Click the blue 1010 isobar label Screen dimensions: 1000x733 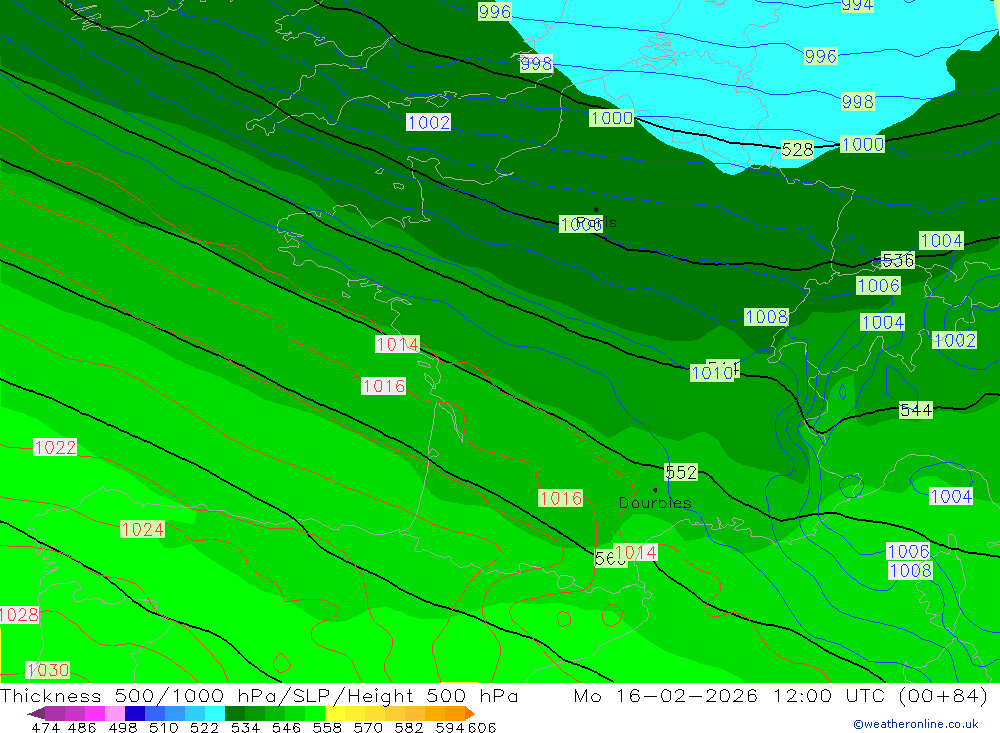tap(712, 373)
